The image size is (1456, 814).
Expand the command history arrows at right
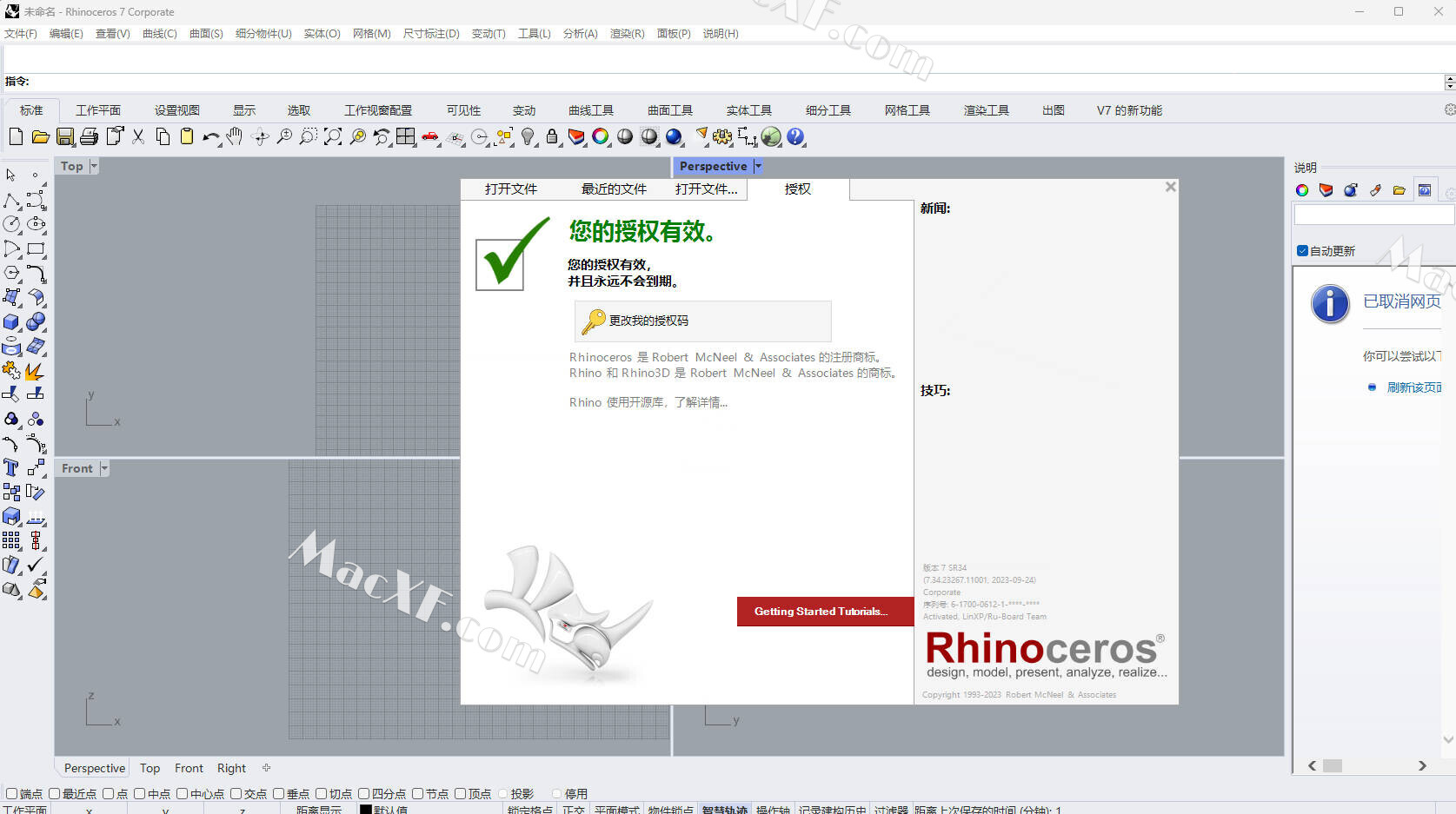tap(1449, 82)
